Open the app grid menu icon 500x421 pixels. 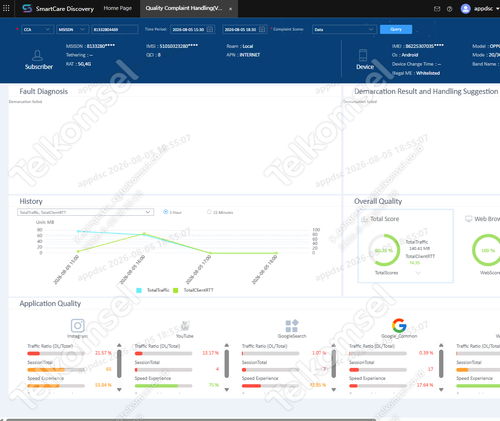tap(6, 8)
